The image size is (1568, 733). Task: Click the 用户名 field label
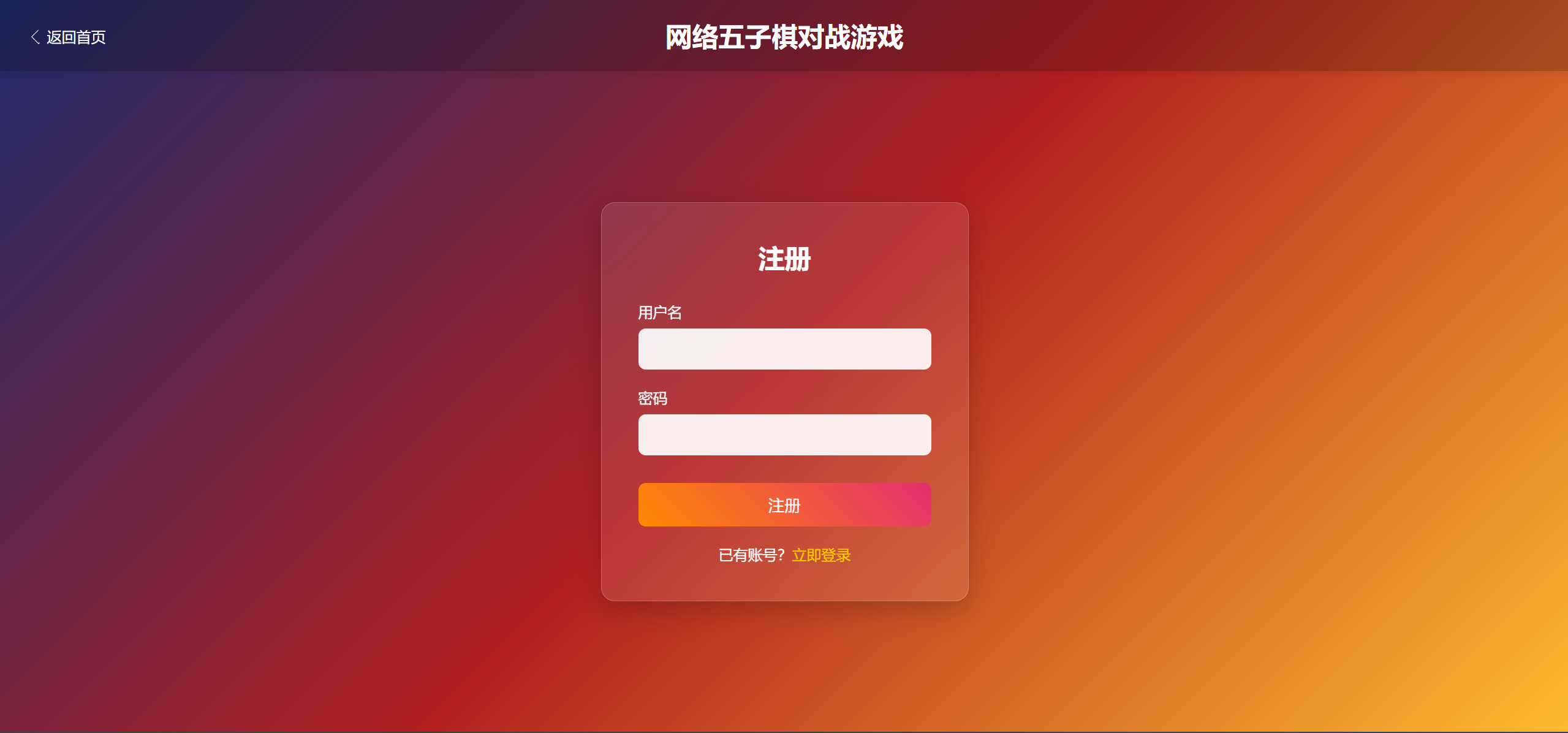pos(660,313)
